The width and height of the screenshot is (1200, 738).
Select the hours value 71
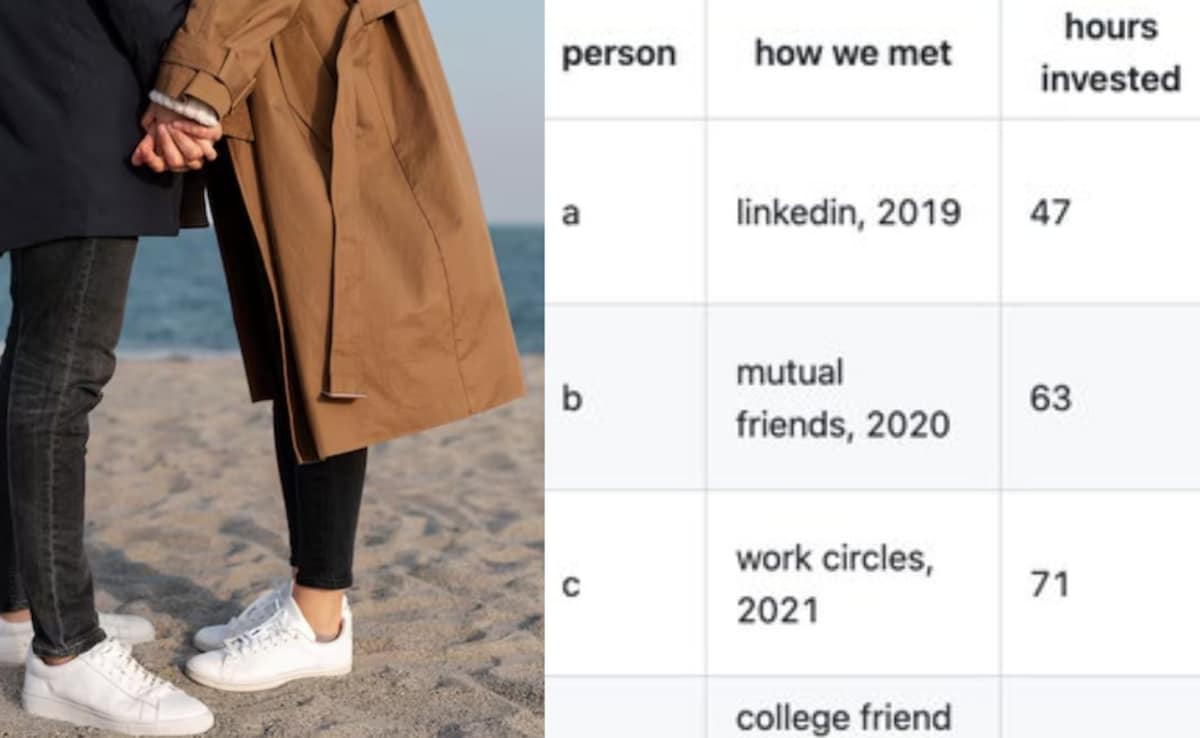[x=1050, y=584]
